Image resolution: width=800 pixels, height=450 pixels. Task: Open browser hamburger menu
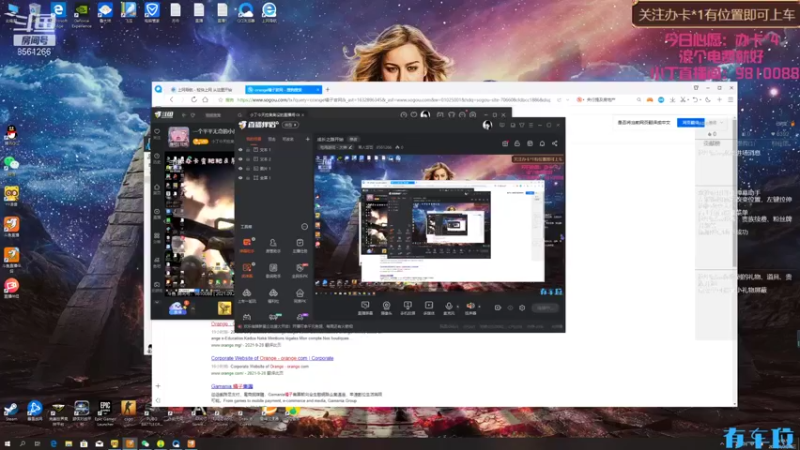(731, 100)
